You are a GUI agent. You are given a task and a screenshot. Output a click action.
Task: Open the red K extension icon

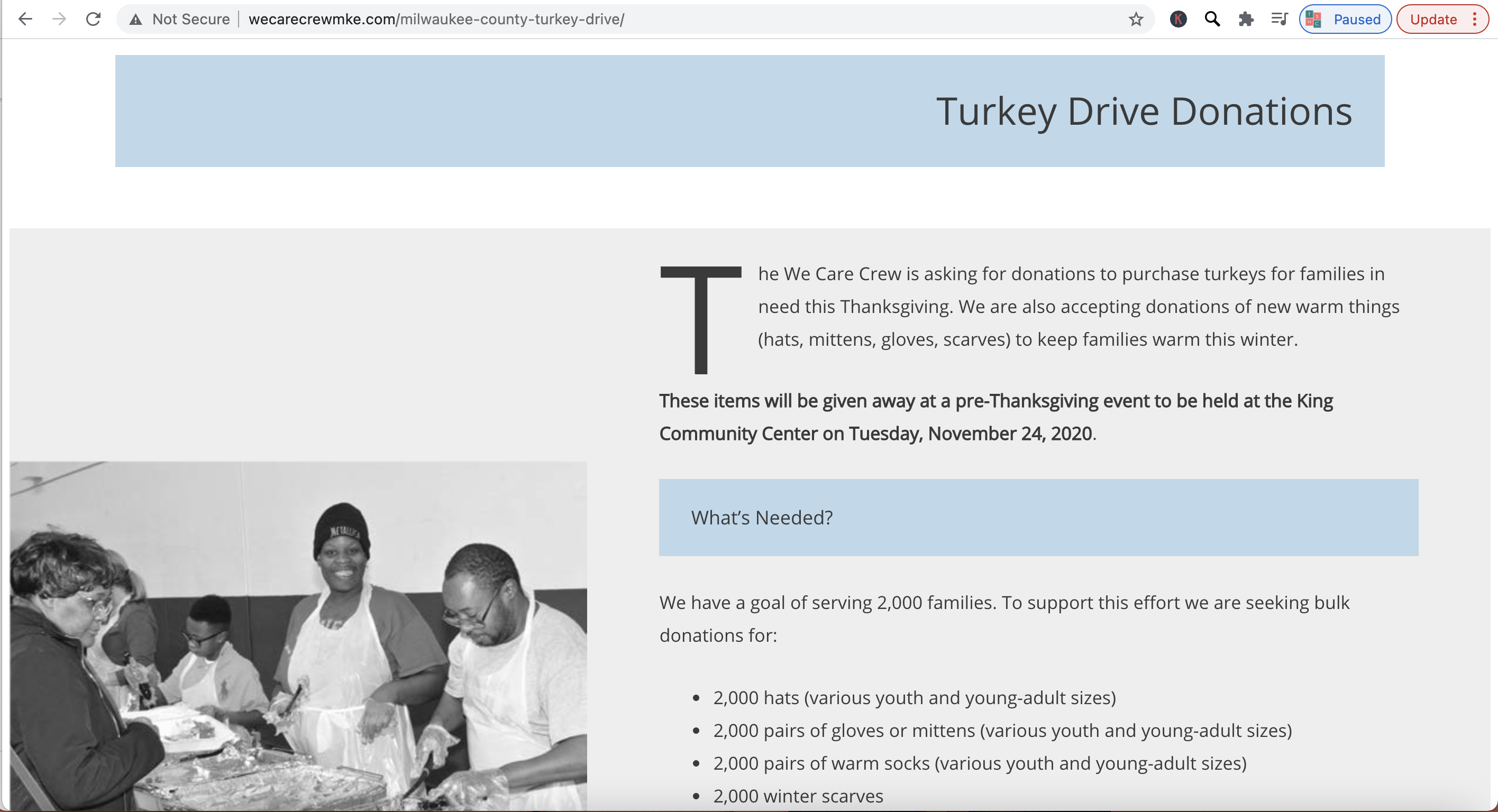click(1177, 19)
